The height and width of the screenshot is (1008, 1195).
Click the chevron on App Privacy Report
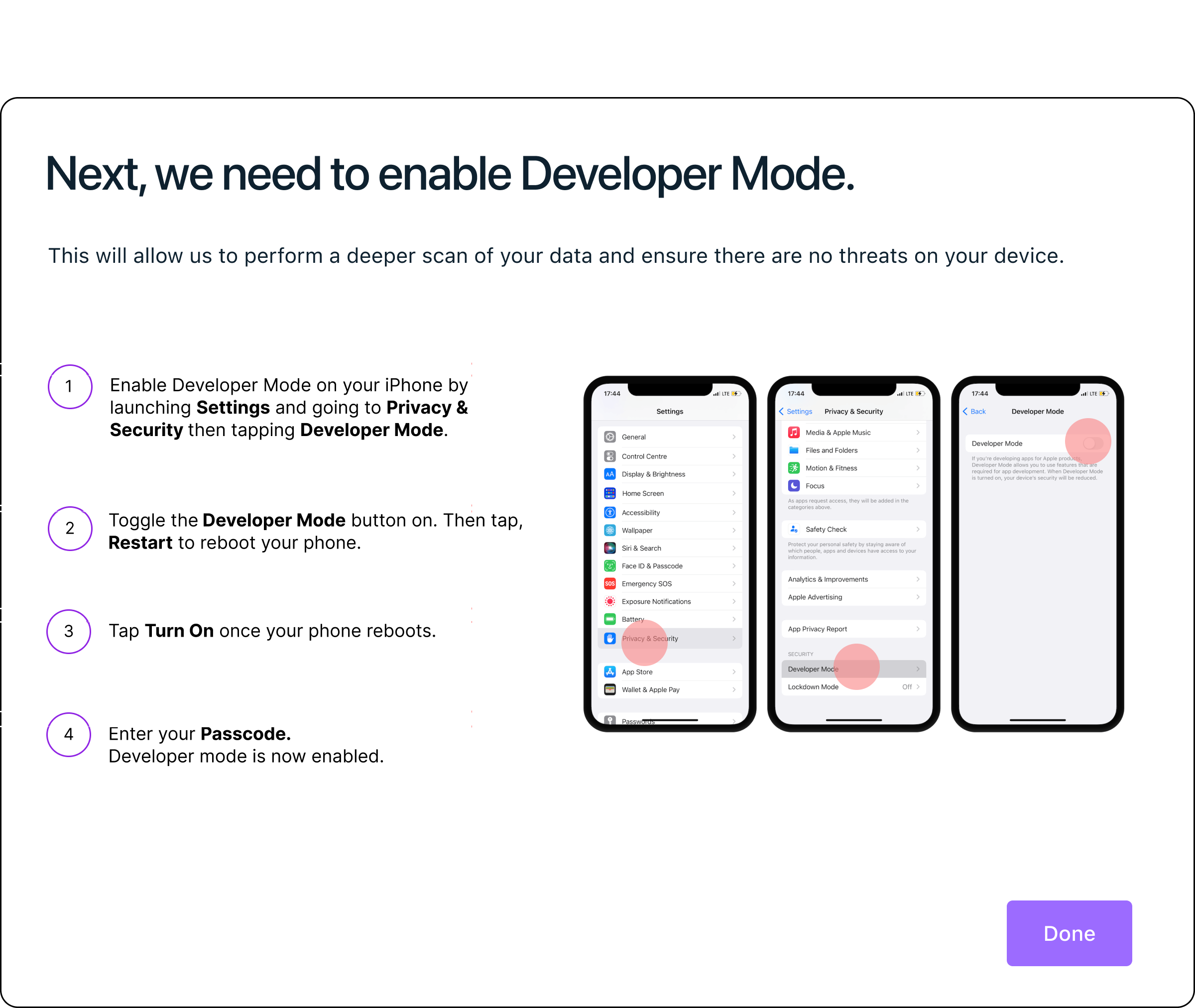pos(918,629)
